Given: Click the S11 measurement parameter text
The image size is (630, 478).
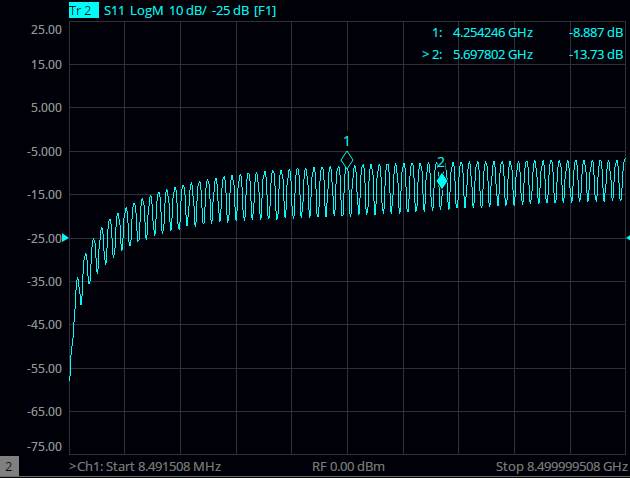Looking at the screenshot, I should point(114,10).
